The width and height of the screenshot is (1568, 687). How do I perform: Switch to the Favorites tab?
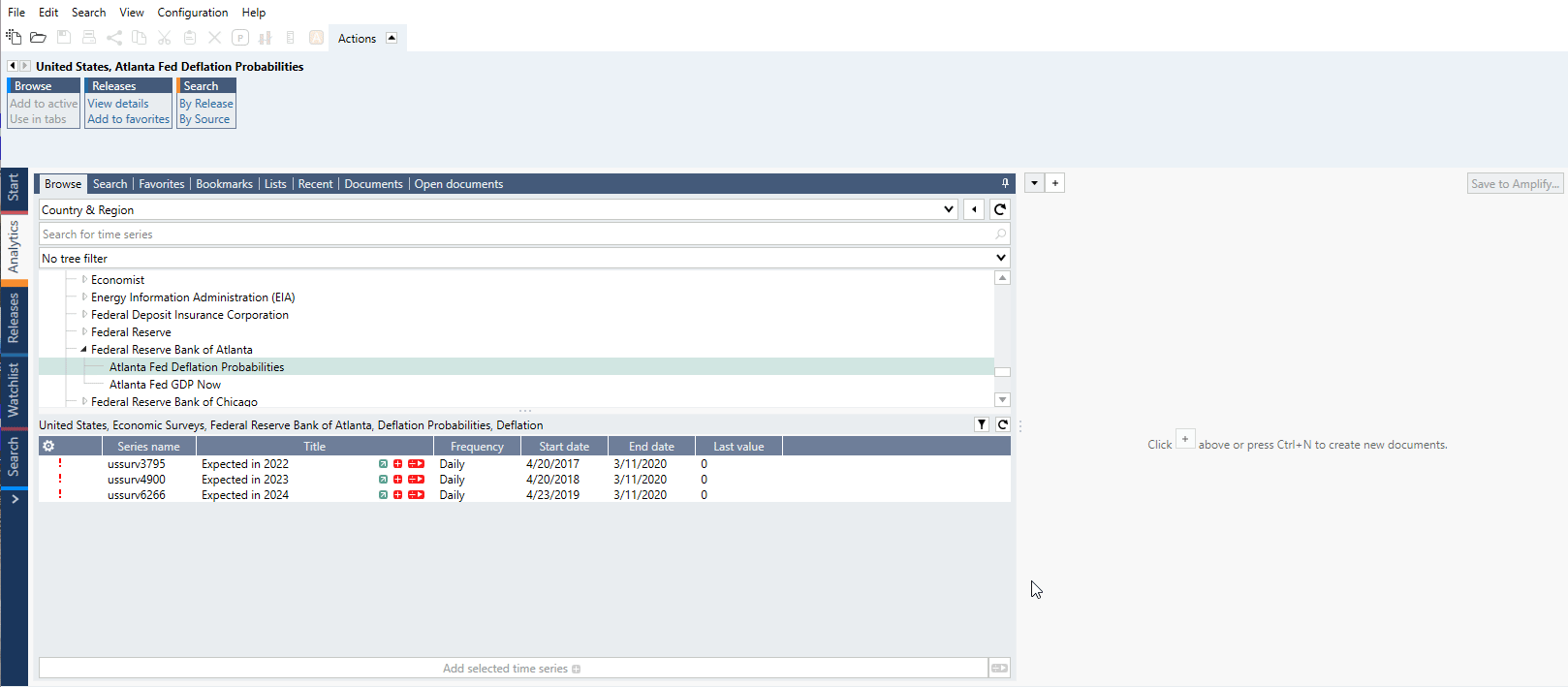(x=161, y=184)
